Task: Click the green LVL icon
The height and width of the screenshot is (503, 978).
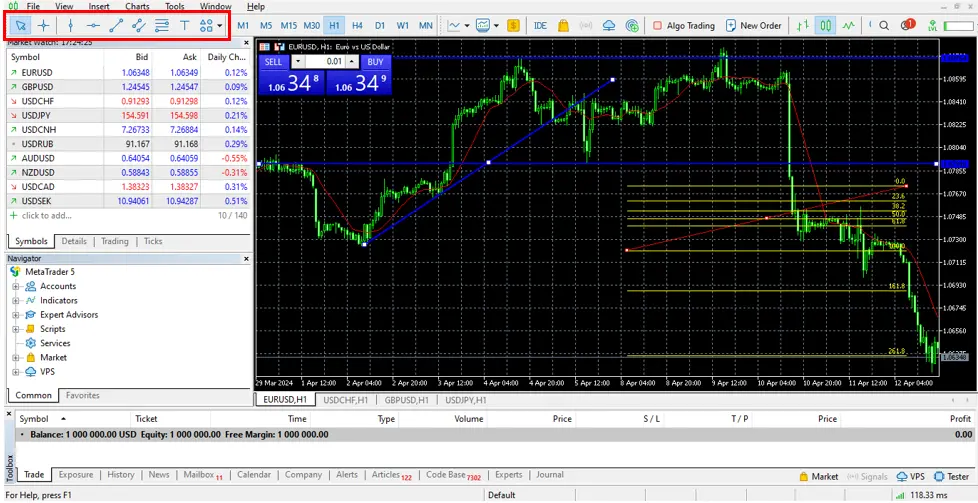Action: pos(933,26)
